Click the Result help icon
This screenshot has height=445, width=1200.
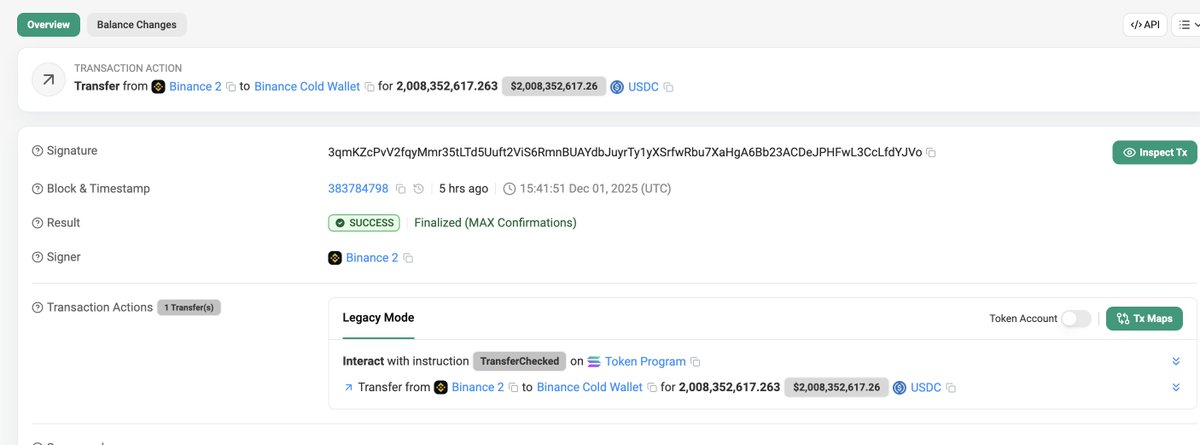tap(38, 223)
